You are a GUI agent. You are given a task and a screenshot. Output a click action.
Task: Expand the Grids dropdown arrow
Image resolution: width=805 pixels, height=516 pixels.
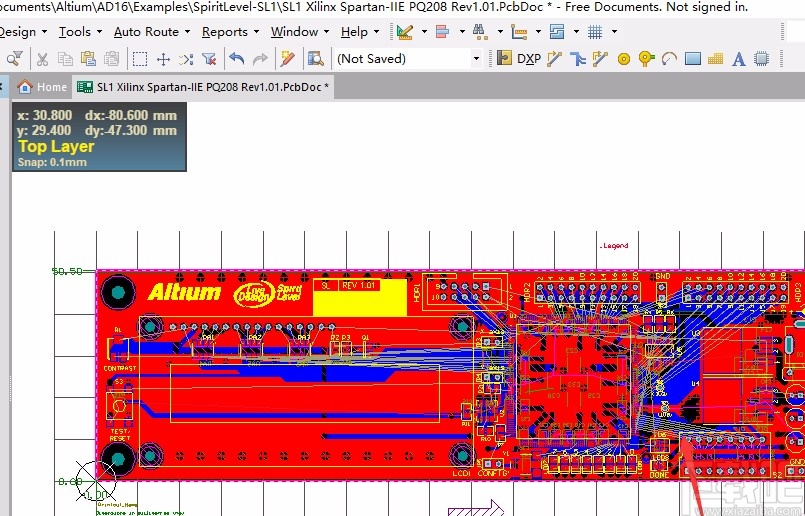(x=614, y=32)
